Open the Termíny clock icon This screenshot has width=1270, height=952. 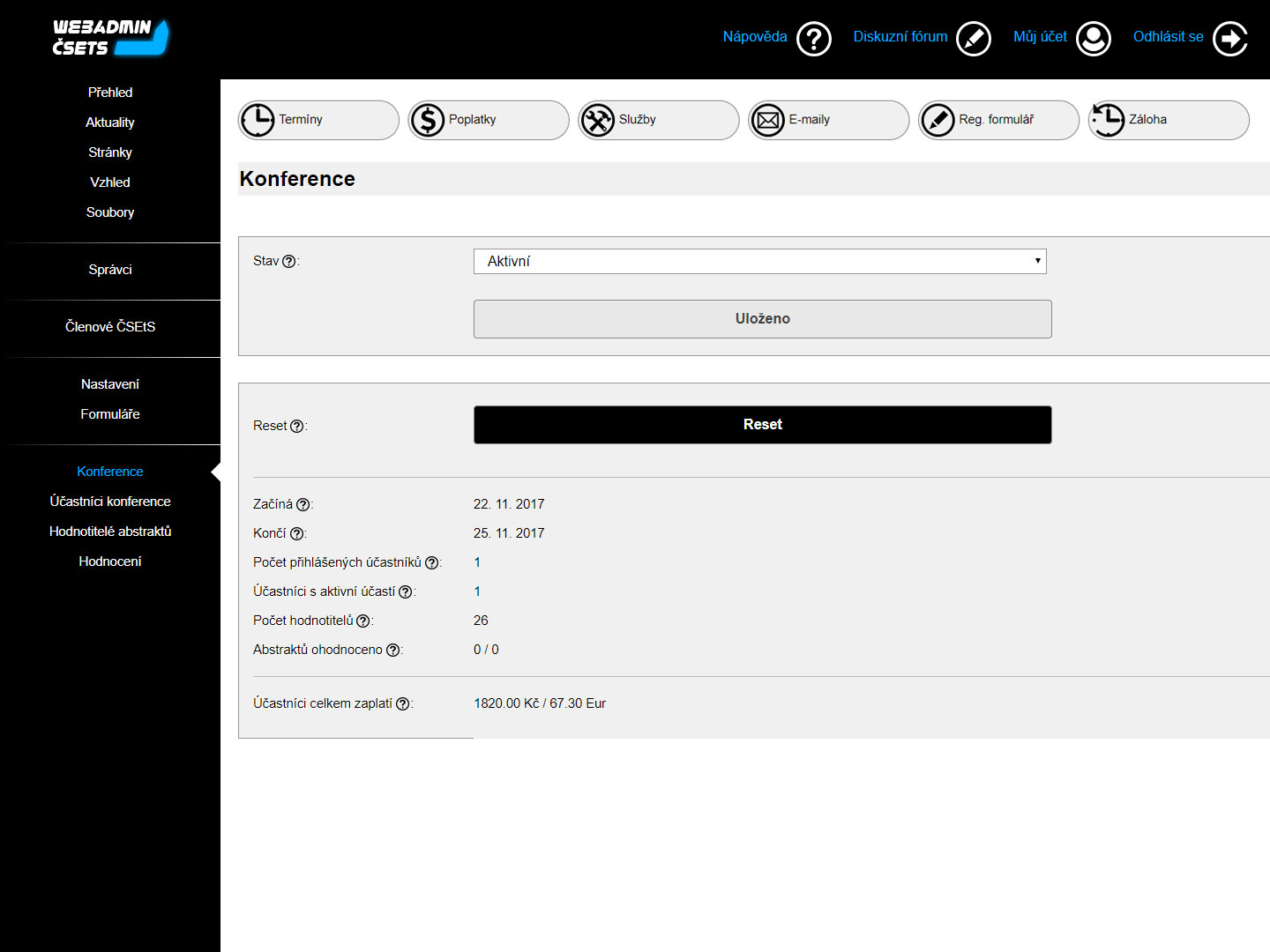pyautogui.click(x=258, y=120)
